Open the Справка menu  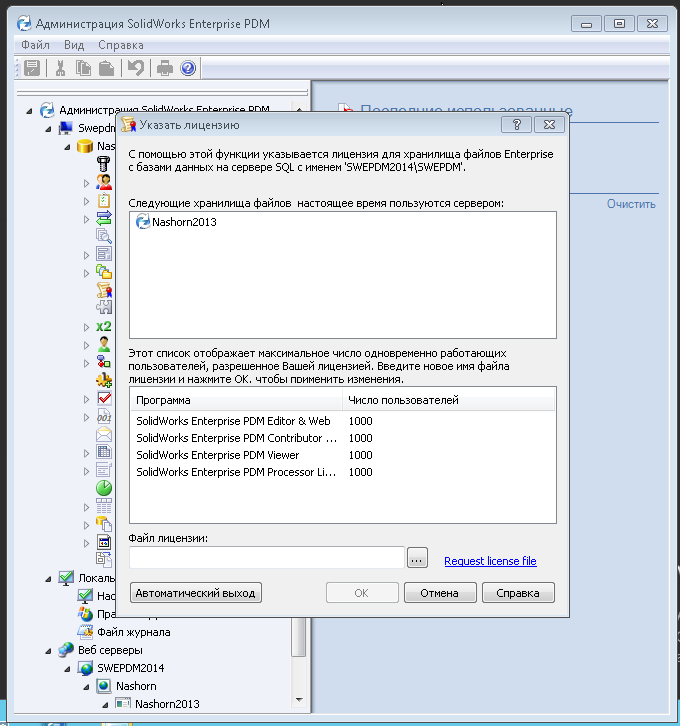(121, 45)
